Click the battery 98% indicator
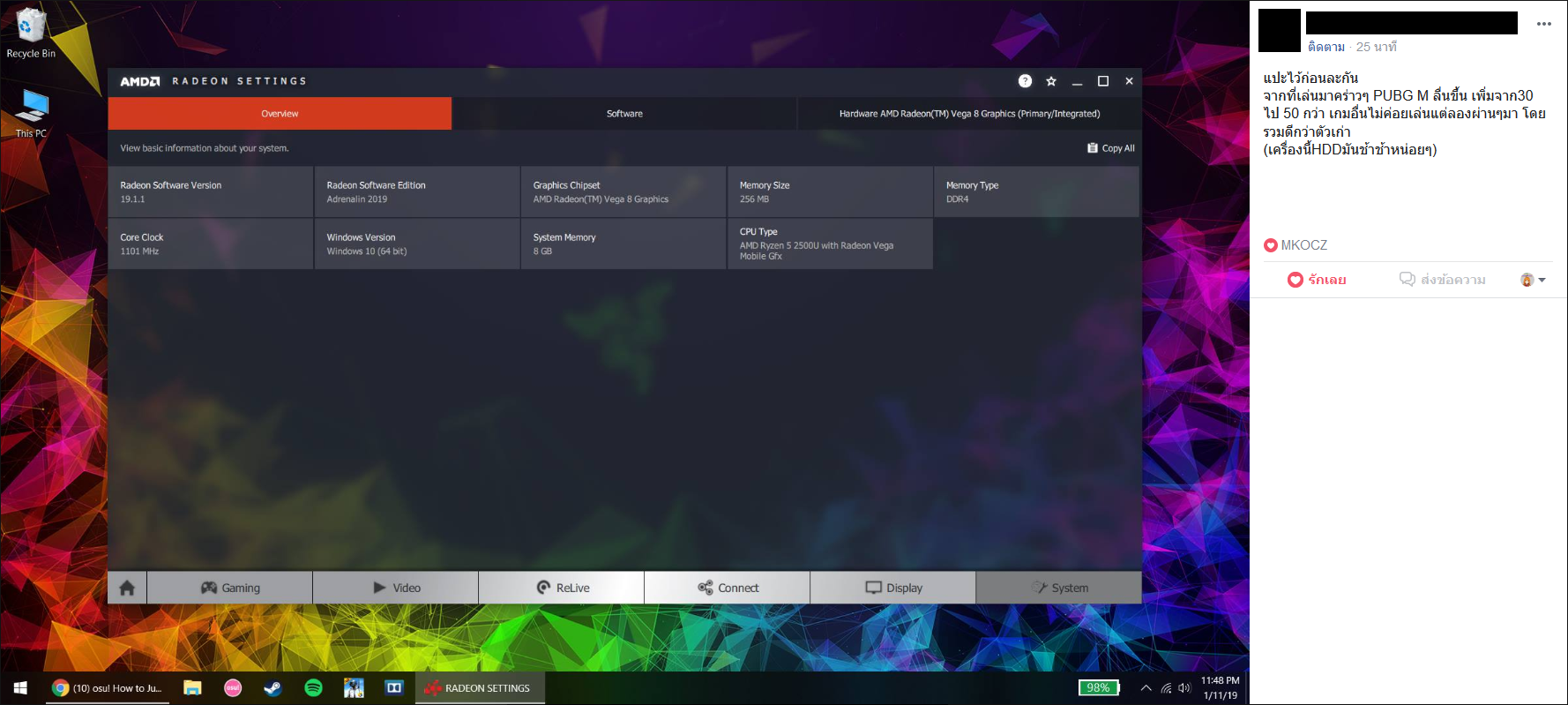 tap(1099, 688)
